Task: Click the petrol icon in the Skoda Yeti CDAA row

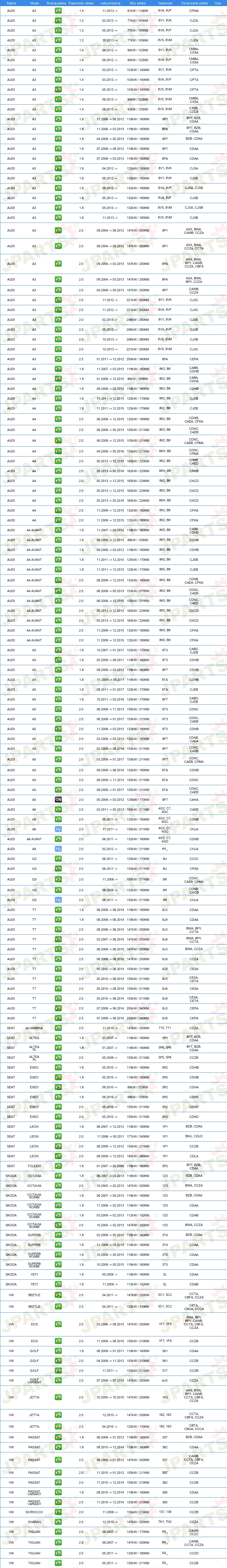Action: pyautogui.click(x=59, y=1275)
